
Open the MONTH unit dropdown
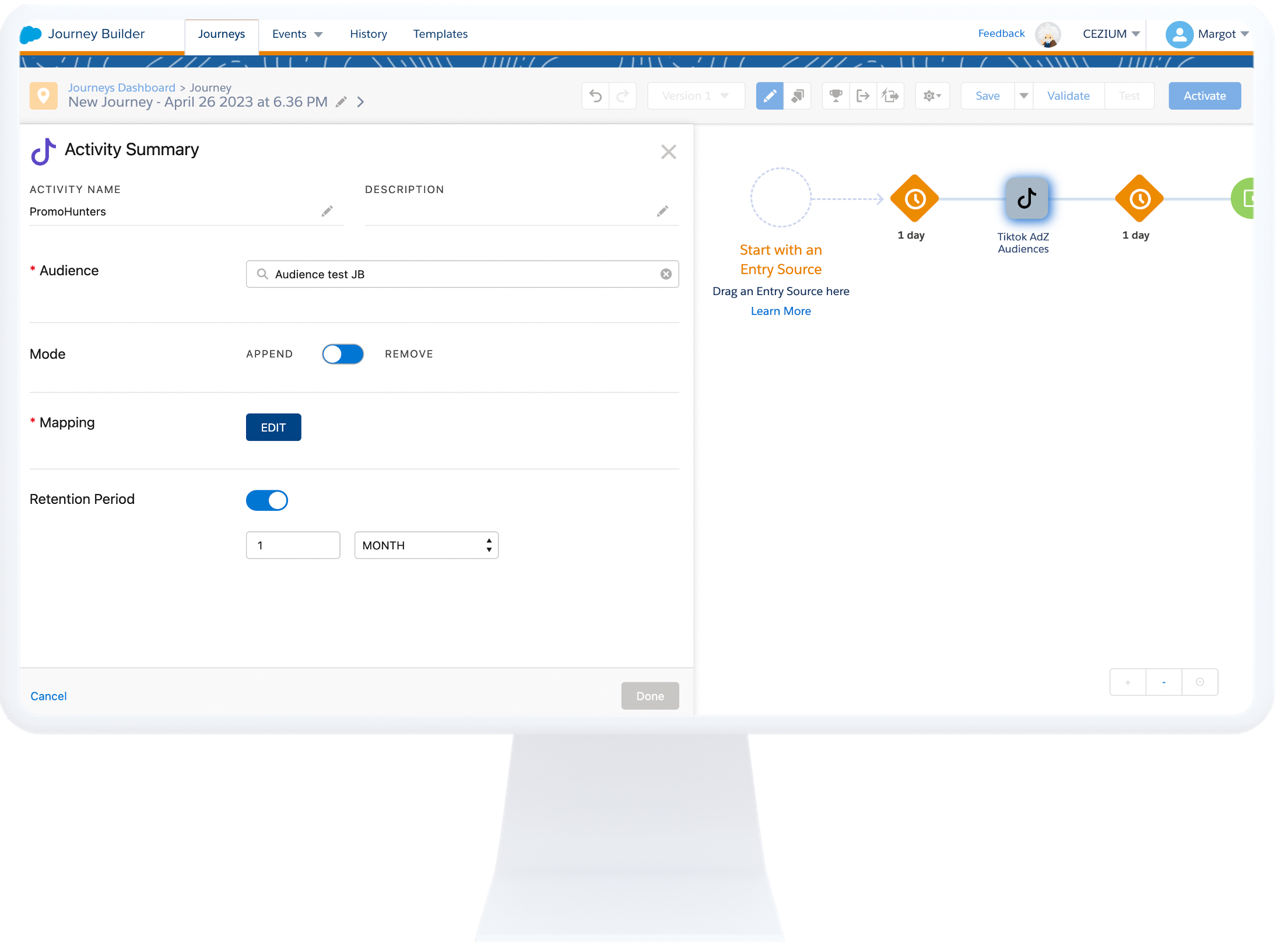pos(426,545)
